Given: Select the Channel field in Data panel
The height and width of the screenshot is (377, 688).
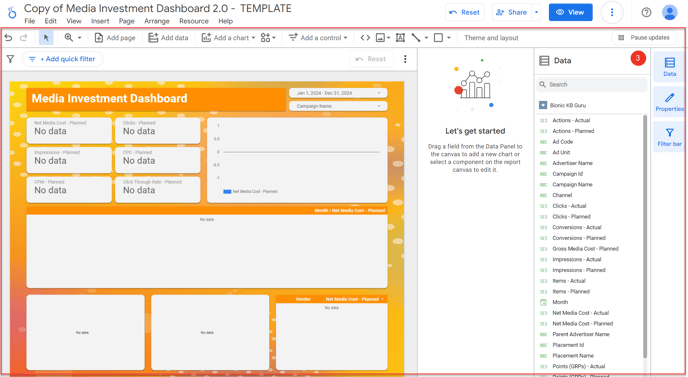Looking at the screenshot, I should tap(562, 195).
